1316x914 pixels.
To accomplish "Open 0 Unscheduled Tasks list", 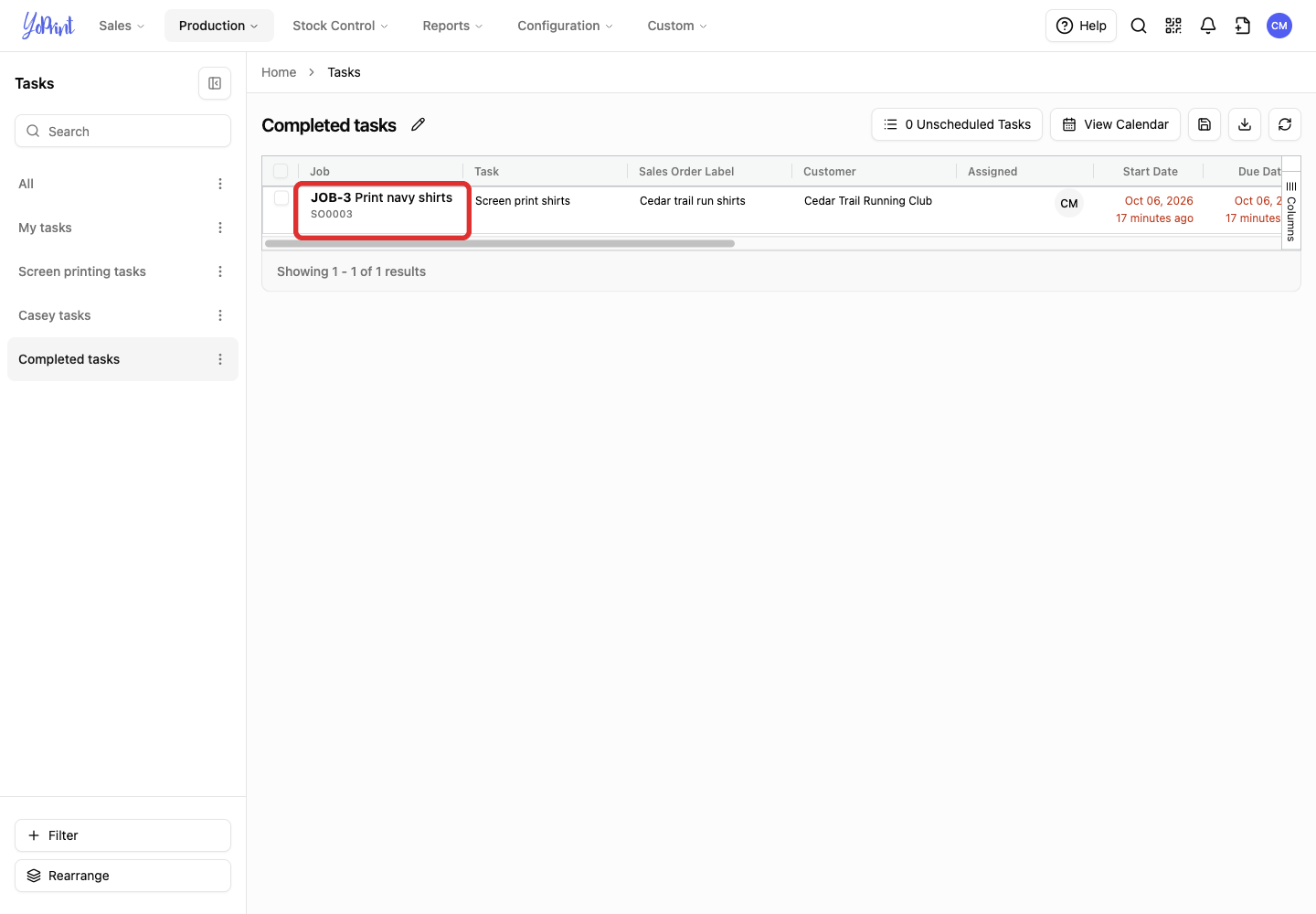I will pyautogui.click(x=957, y=124).
